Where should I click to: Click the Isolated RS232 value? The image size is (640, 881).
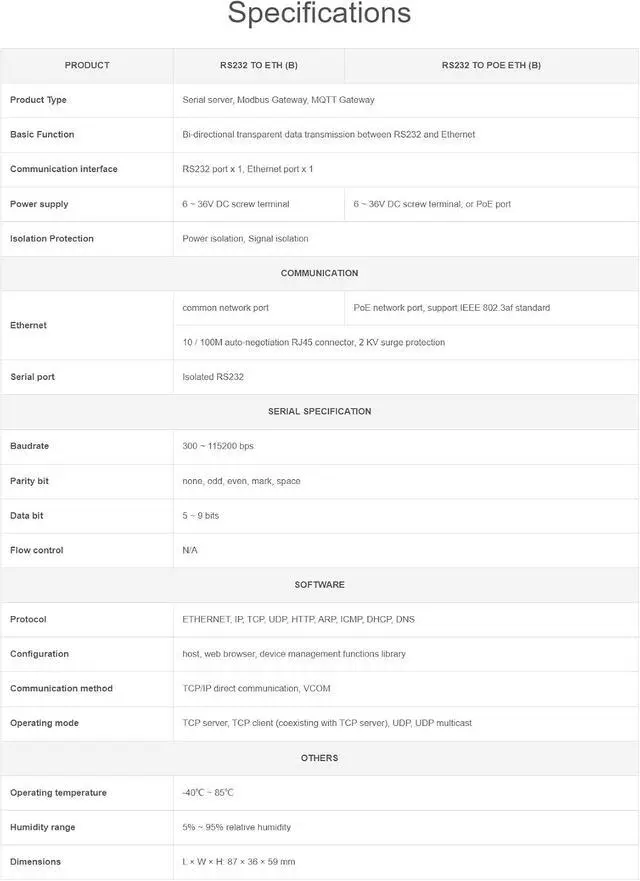213,377
